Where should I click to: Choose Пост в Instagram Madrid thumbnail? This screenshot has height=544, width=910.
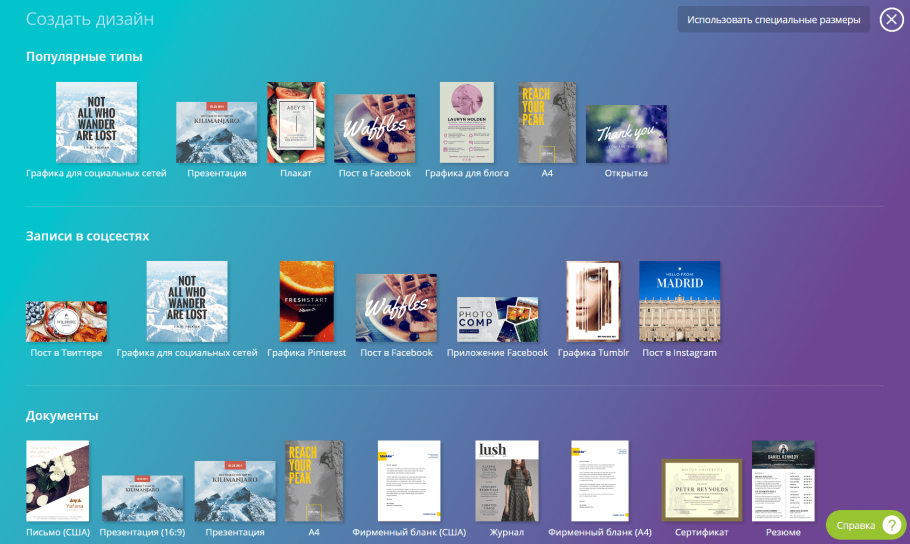click(679, 302)
